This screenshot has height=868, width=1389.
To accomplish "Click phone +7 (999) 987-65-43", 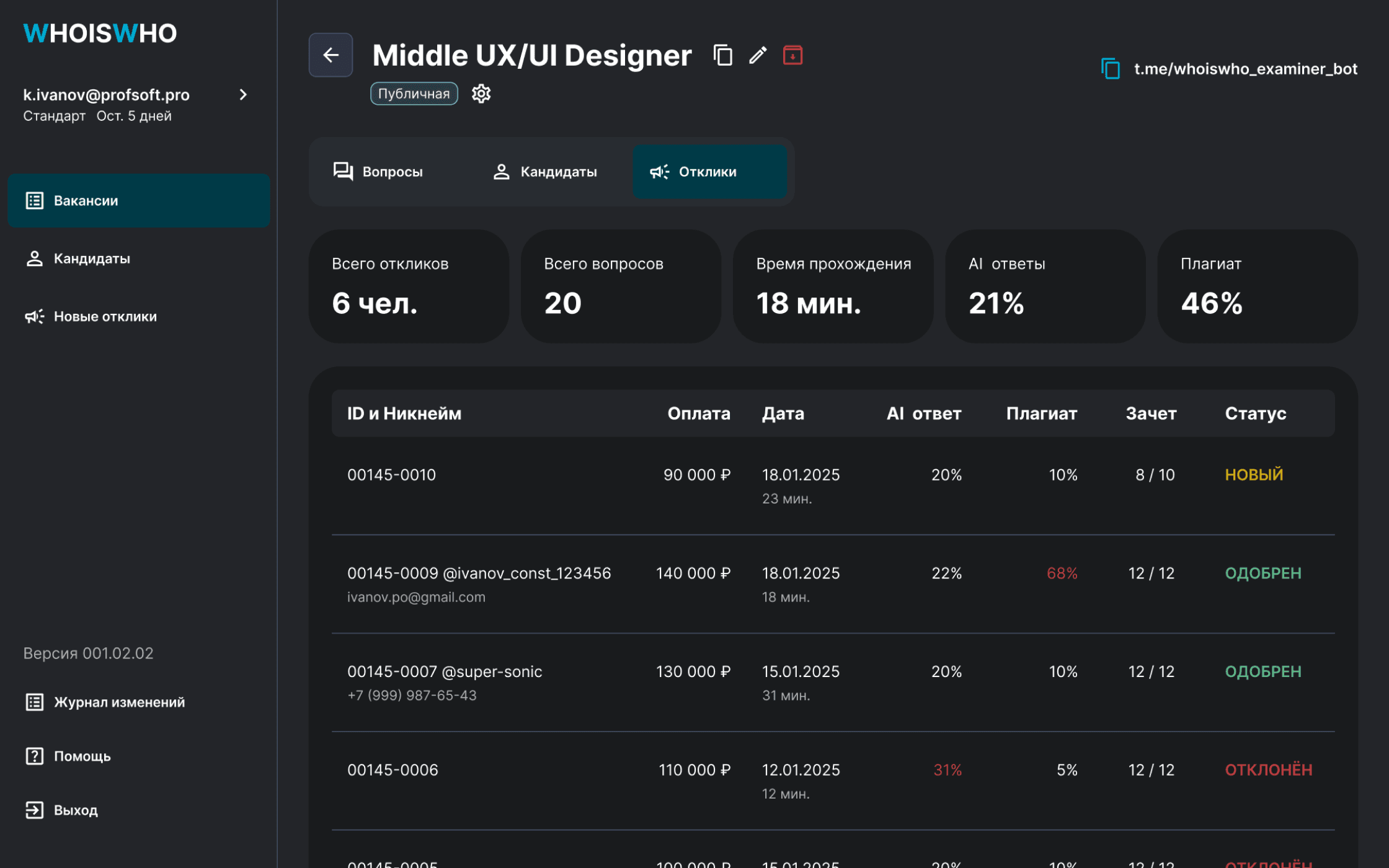I will [x=412, y=696].
